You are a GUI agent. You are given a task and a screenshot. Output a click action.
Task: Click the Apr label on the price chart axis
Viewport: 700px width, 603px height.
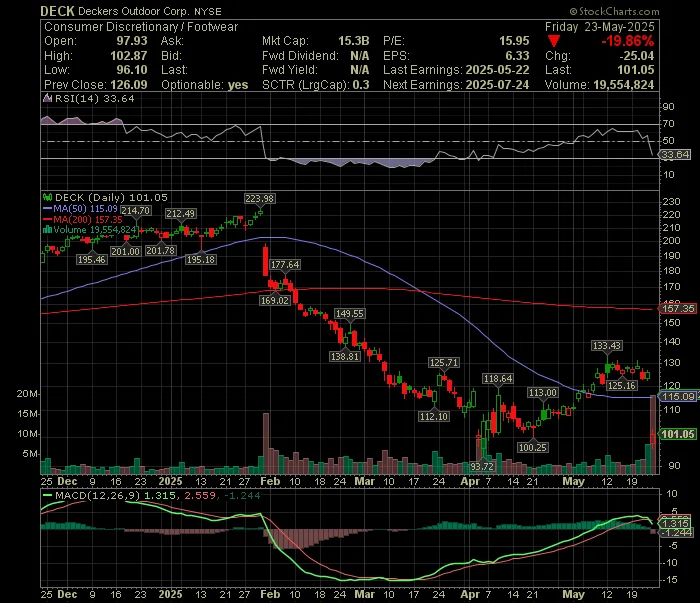(x=470, y=482)
